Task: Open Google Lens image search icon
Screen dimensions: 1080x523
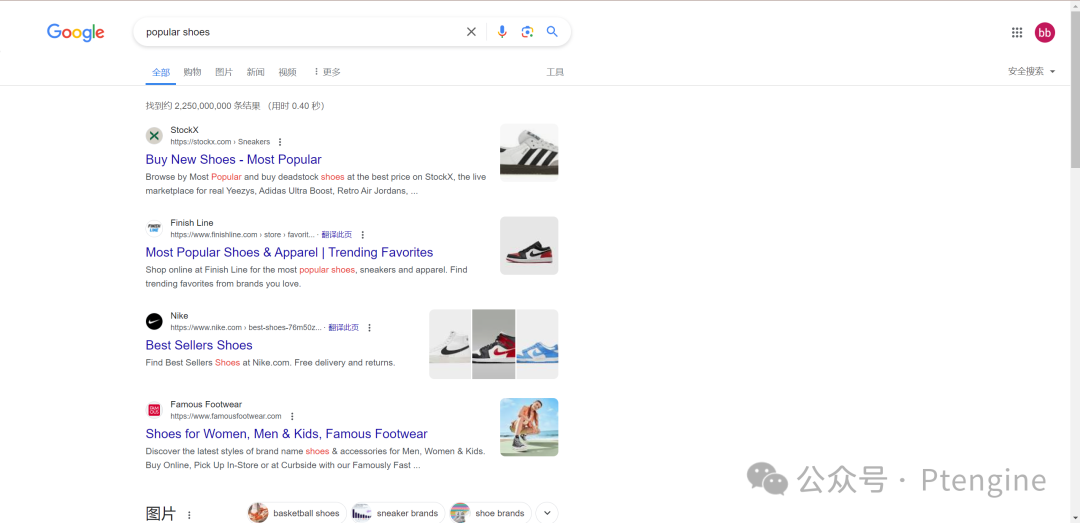Action: click(x=528, y=32)
